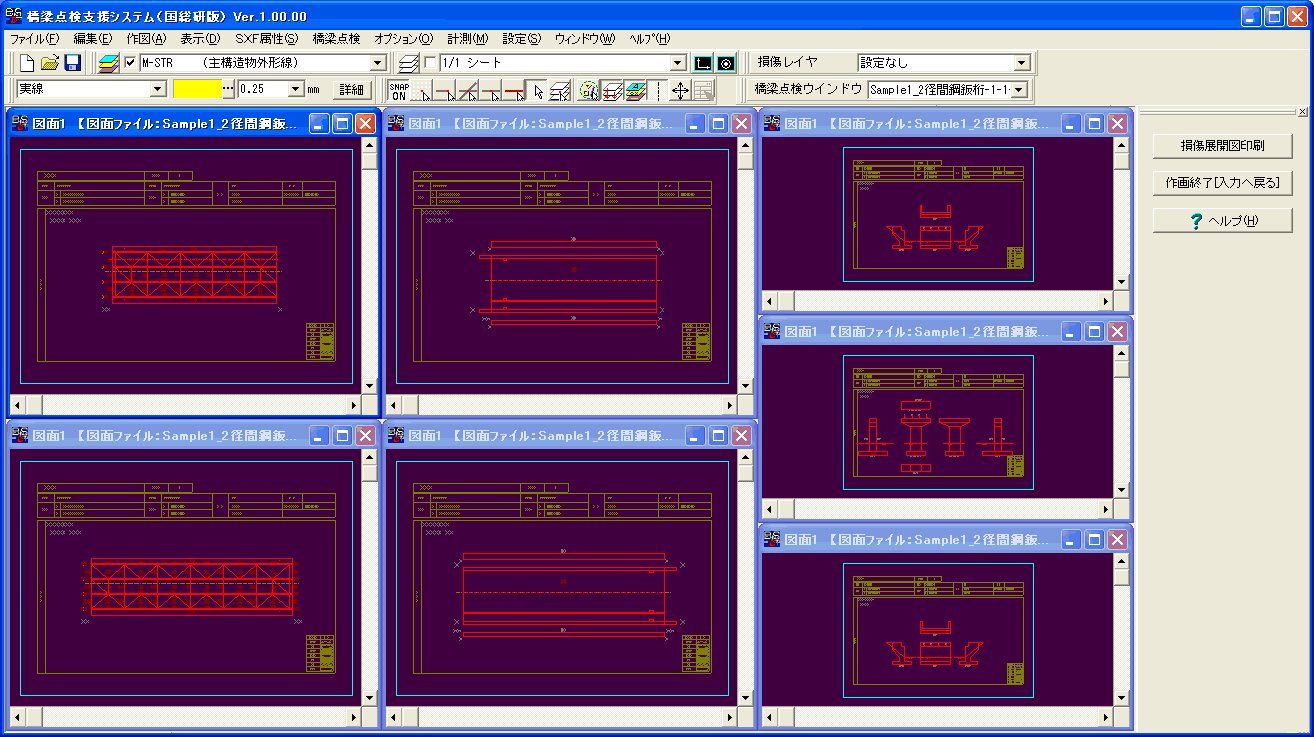Click scroll-up arrow in active 図面1 window
The height and width of the screenshot is (737, 1314).
pos(369,145)
